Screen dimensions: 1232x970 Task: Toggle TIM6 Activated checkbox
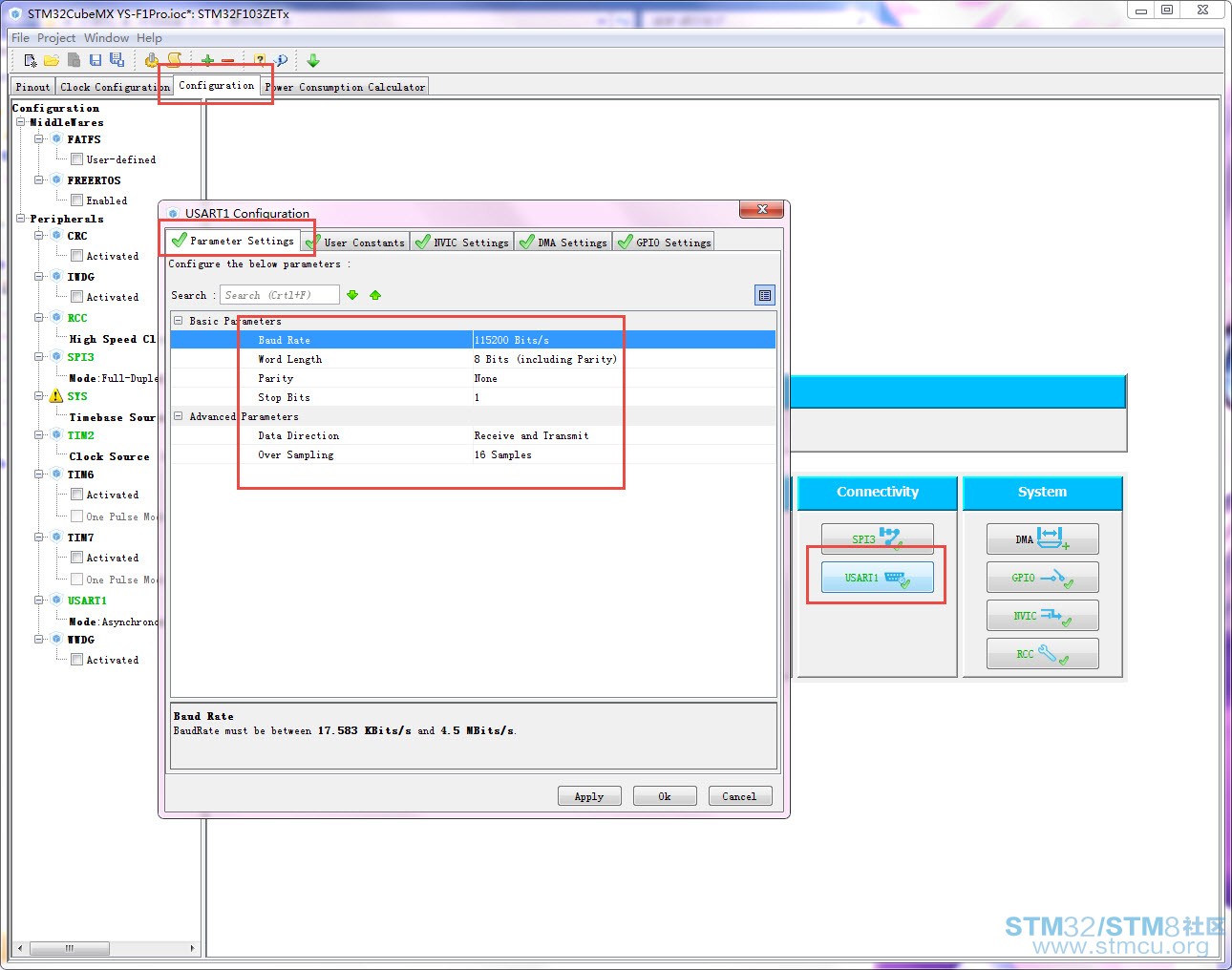[76, 494]
